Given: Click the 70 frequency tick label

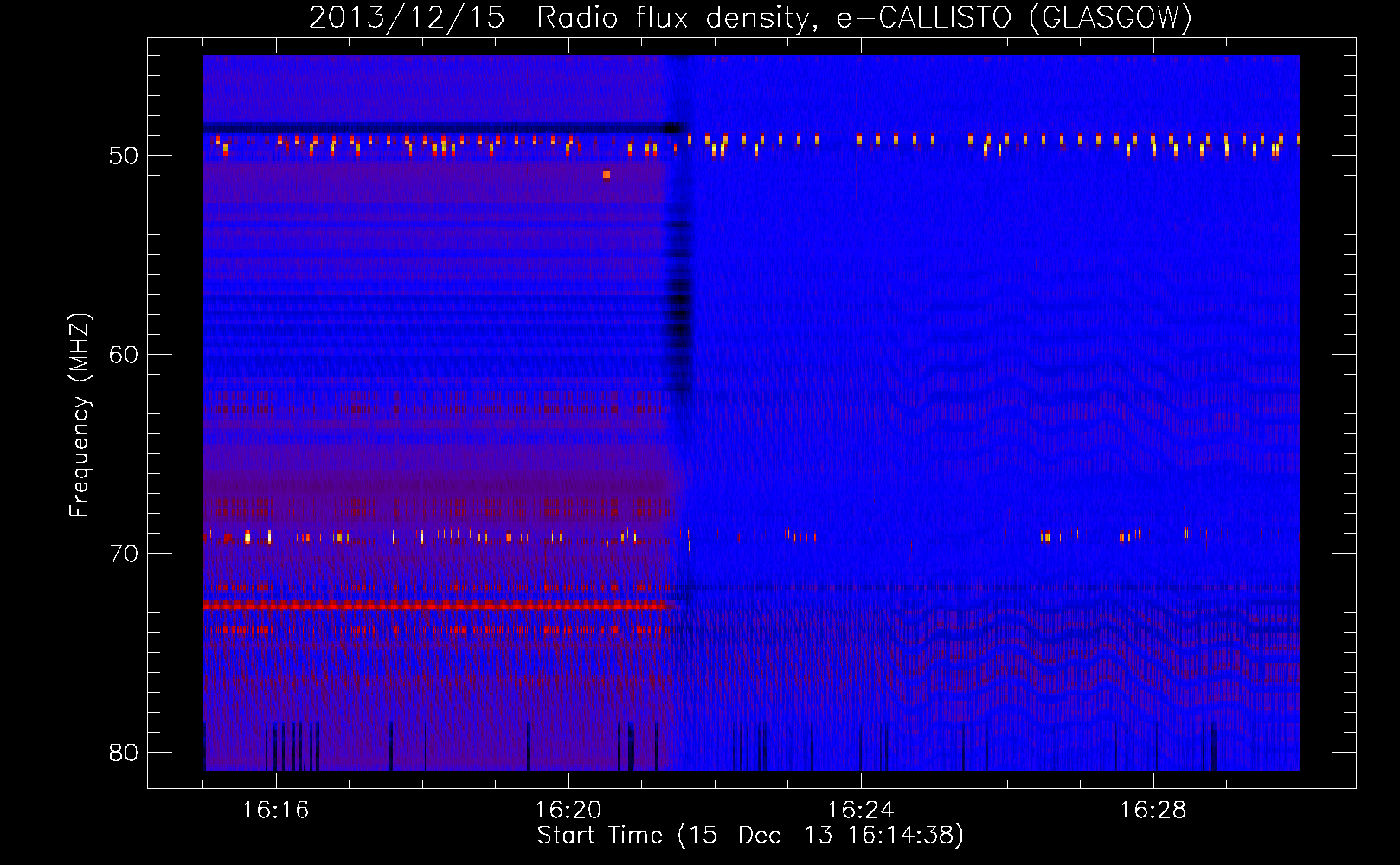Looking at the screenshot, I should [x=124, y=554].
